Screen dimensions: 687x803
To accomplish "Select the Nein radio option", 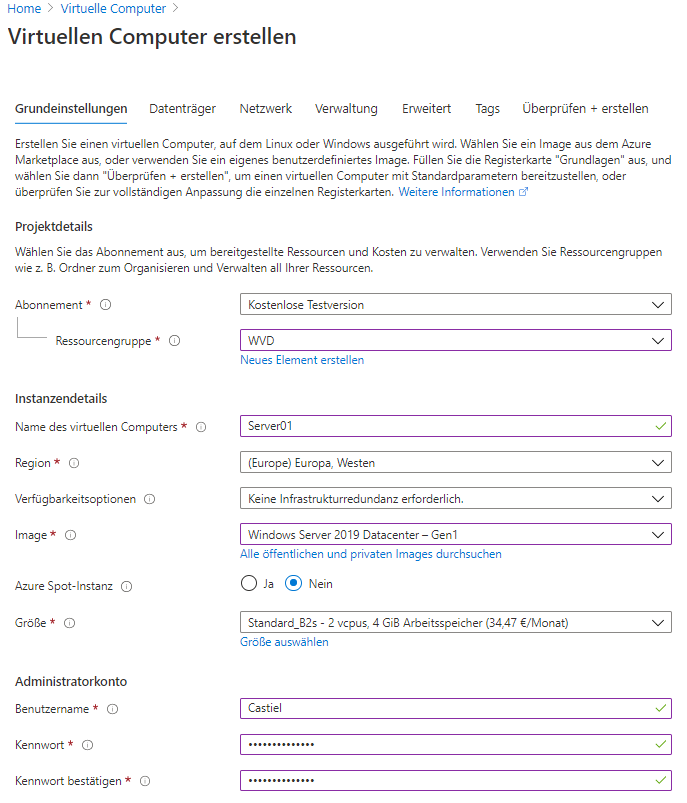I will (294, 583).
